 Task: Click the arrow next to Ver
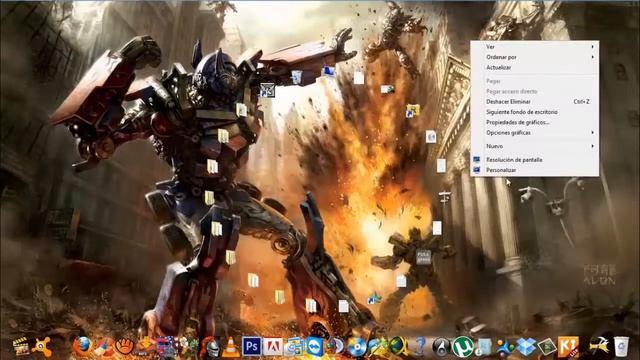pos(593,47)
